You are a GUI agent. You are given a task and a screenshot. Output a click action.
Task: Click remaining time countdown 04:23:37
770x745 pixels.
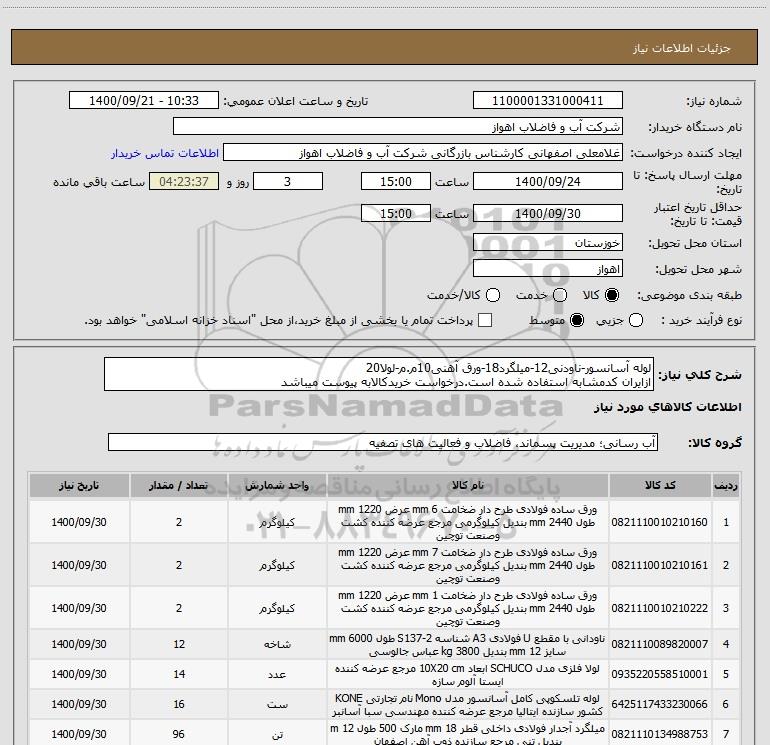(x=184, y=181)
